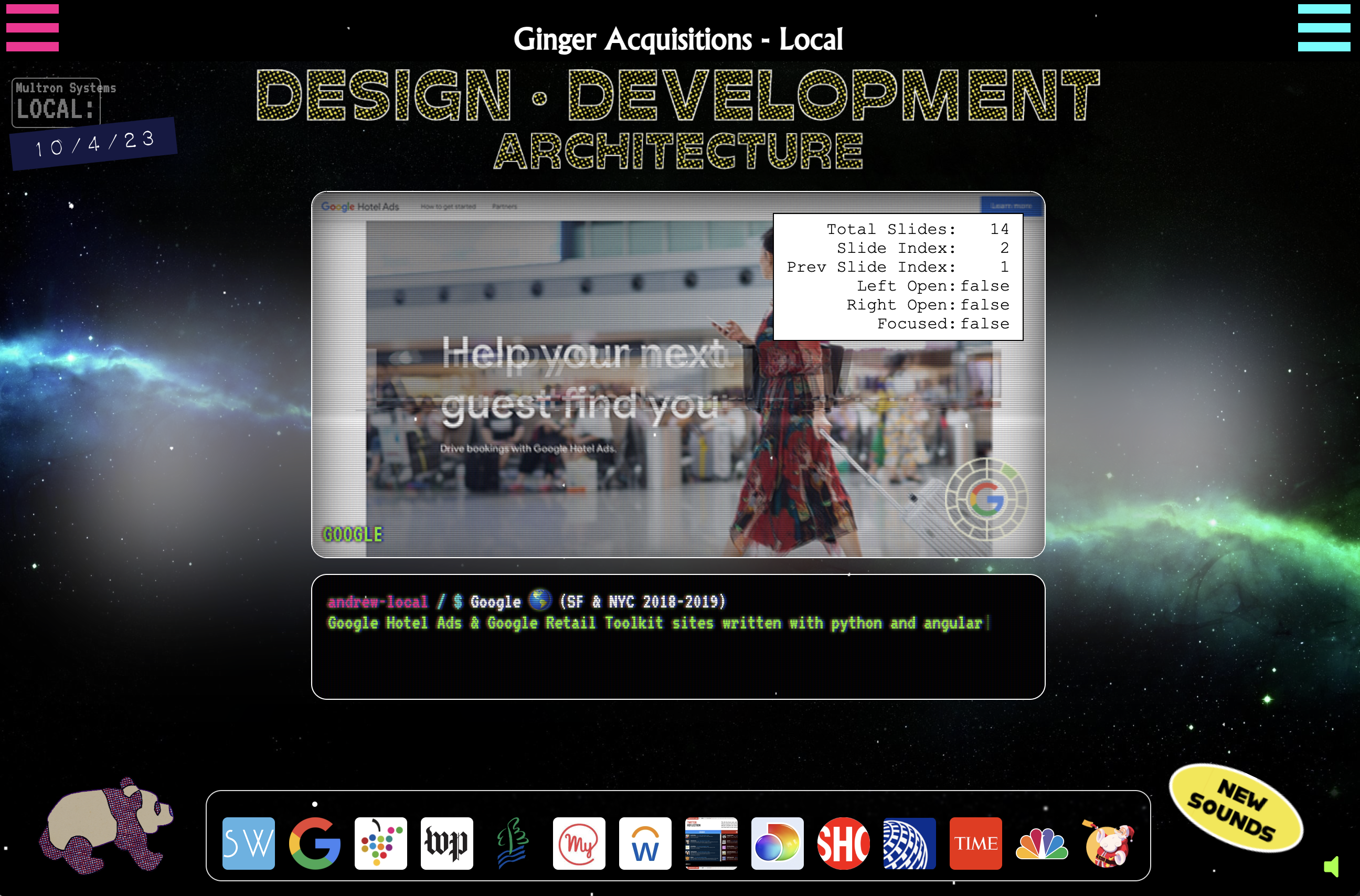
Task: Open the Workday W dock icon
Action: (644, 843)
